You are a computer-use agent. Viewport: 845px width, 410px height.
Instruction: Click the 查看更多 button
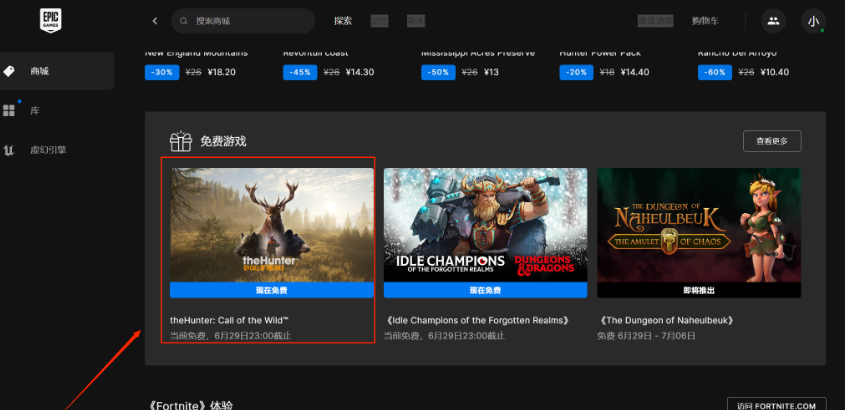(x=772, y=141)
